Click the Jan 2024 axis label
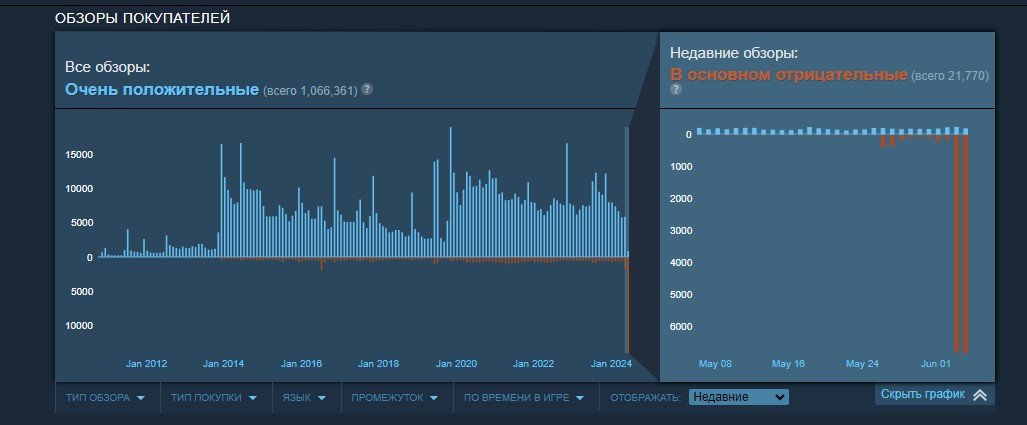1027x425 pixels. 611,364
